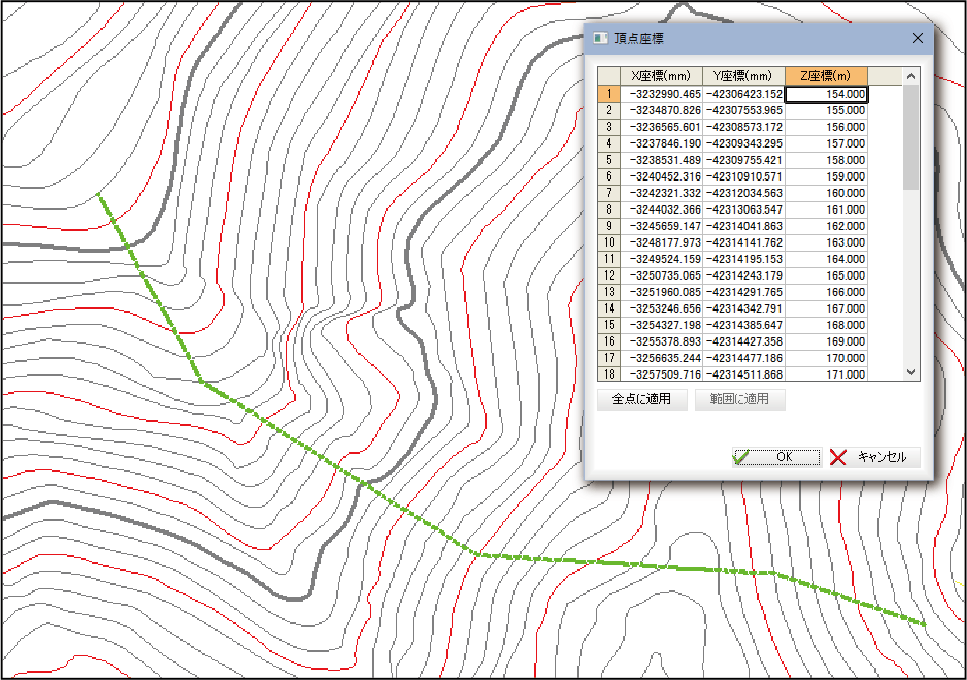
Task: Close the 頂点座標 dialog
Action: coord(918,38)
